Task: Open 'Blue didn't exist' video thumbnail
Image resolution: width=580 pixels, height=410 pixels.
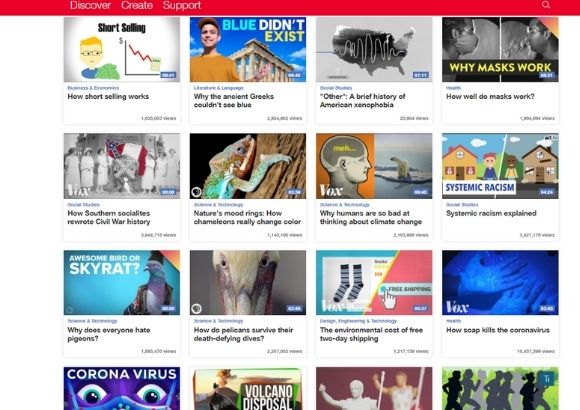Action: pyautogui.click(x=248, y=50)
